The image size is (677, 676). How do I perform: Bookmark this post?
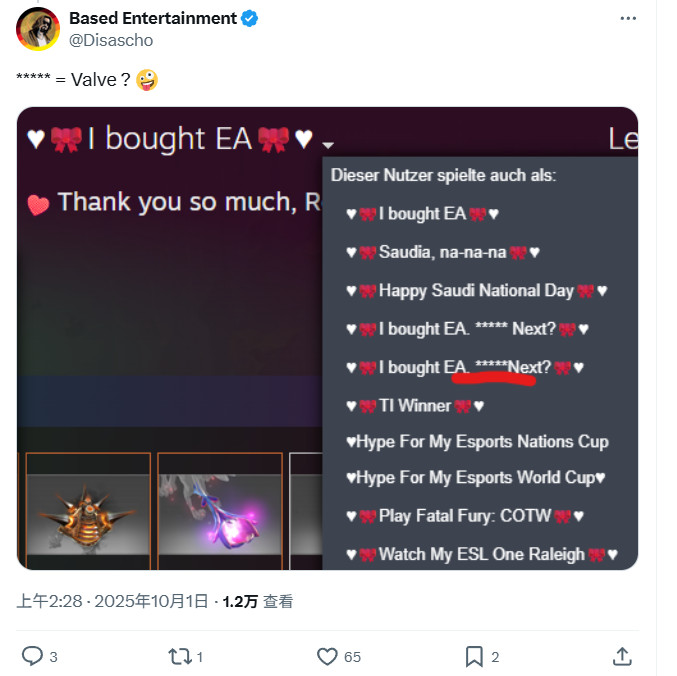click(474, 656)
